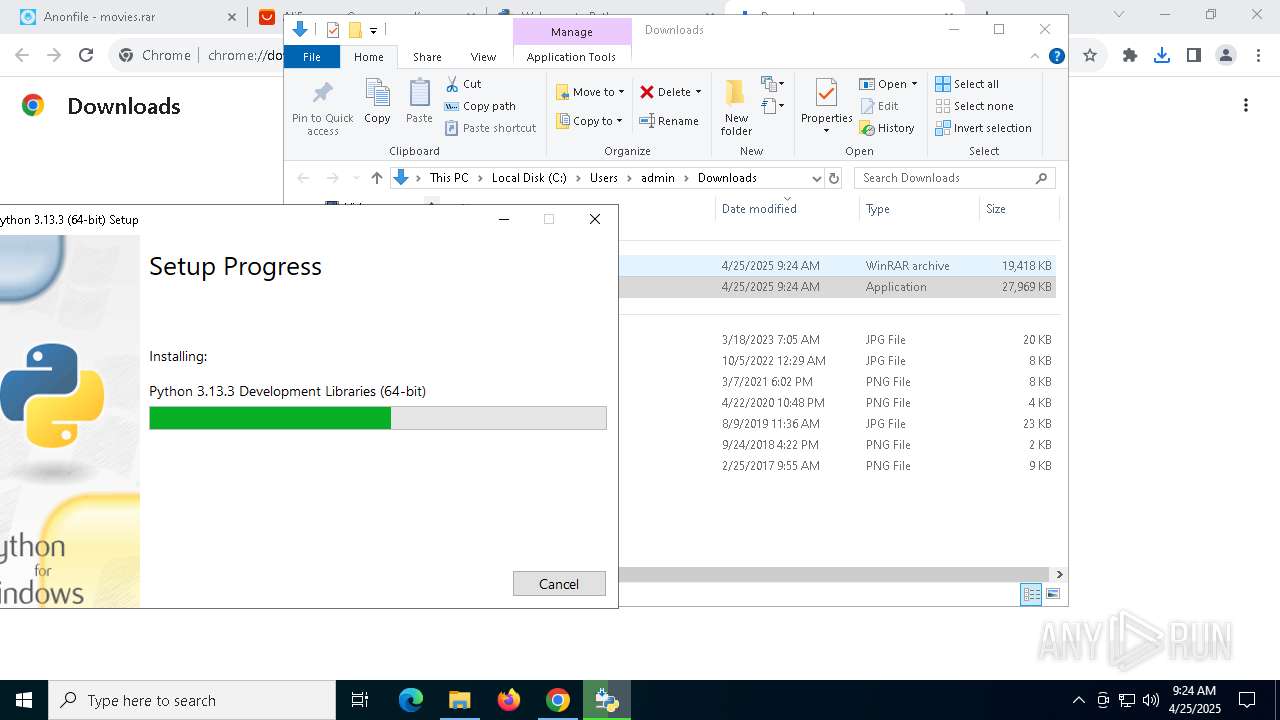Open Firefox from the taskbar

tap(509, 700)
